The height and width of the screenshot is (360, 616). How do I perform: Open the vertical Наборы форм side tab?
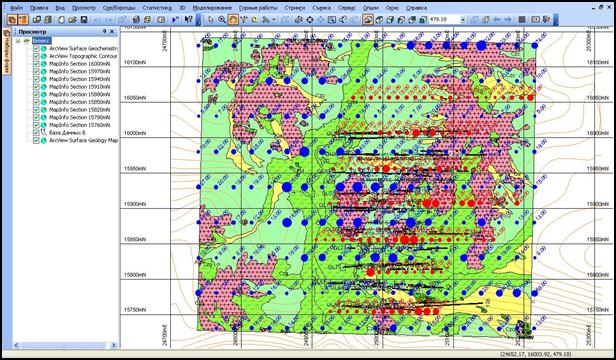pos(7,51)
